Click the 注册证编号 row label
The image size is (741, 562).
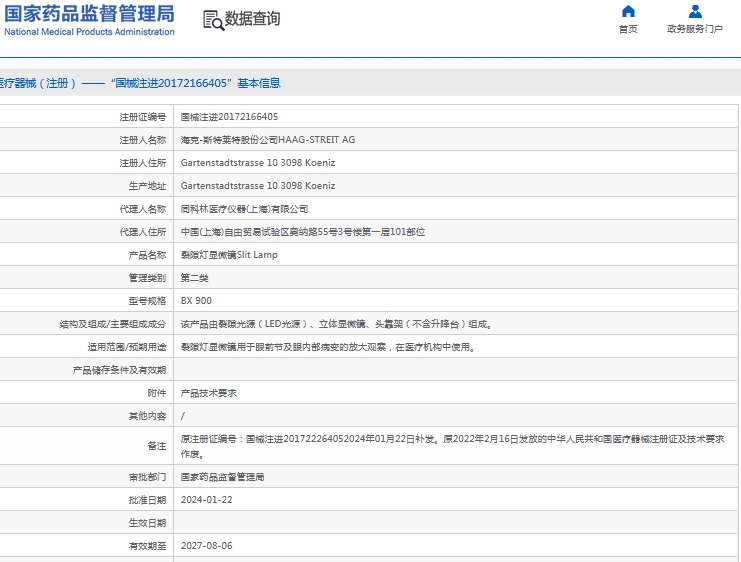[143, 117]
